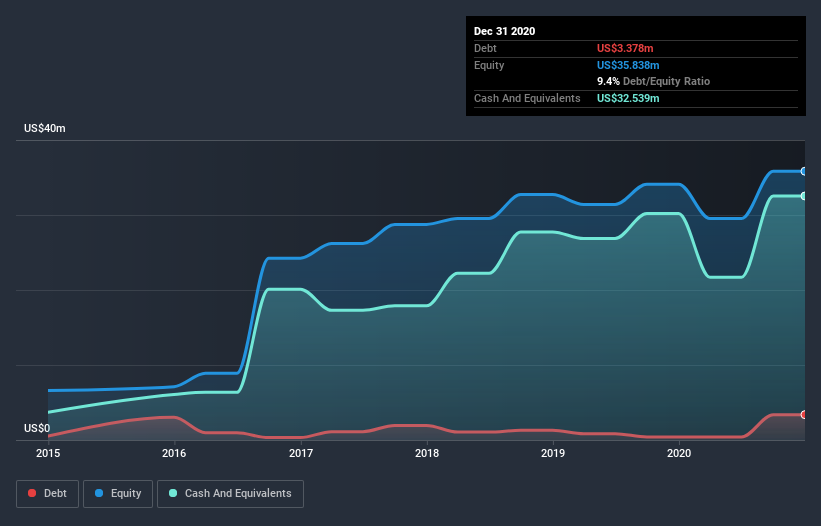Click the 2016 x-axis label
Screen dimensions: 821x526
tap(174, 453)
